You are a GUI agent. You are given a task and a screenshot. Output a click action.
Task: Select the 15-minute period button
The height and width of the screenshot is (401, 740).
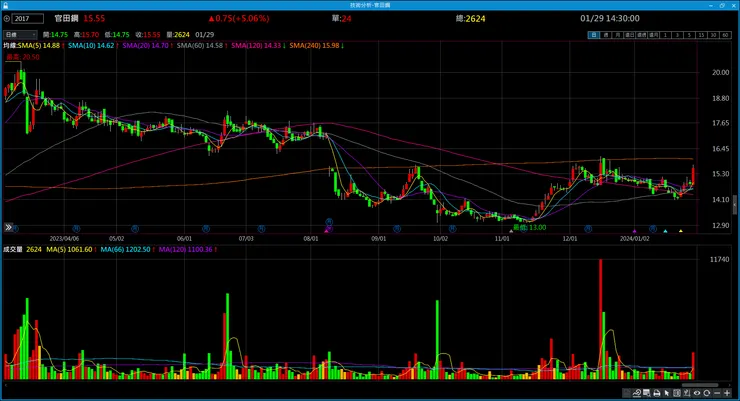702,35
